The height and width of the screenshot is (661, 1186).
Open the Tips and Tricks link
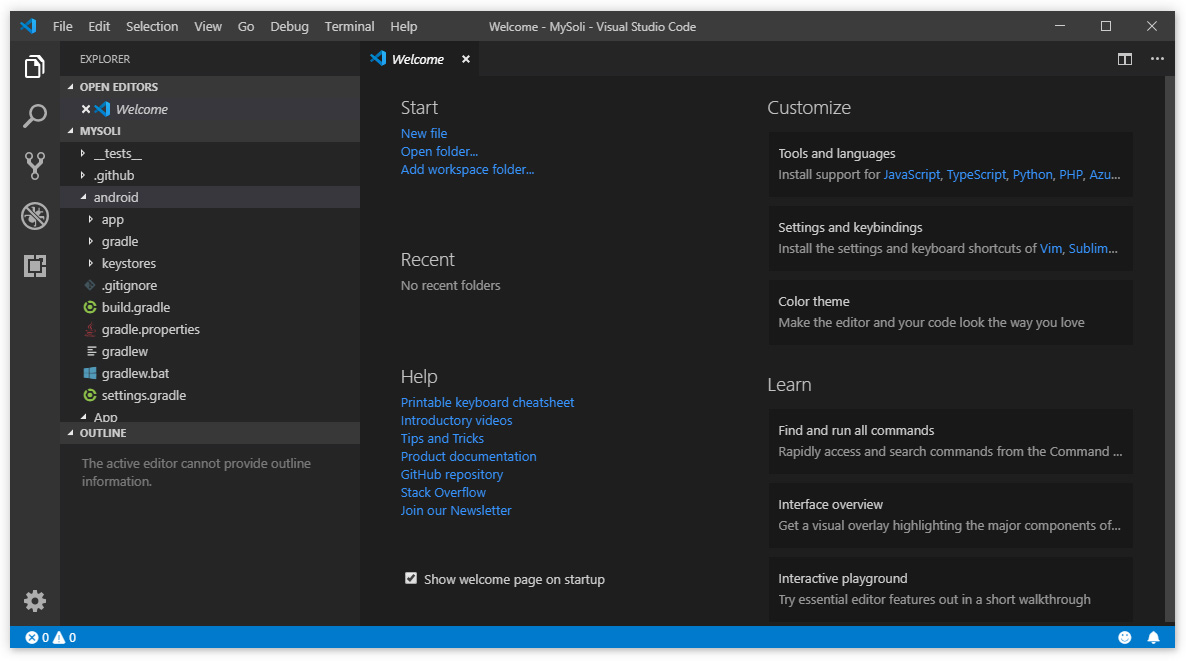pos(442,438)
